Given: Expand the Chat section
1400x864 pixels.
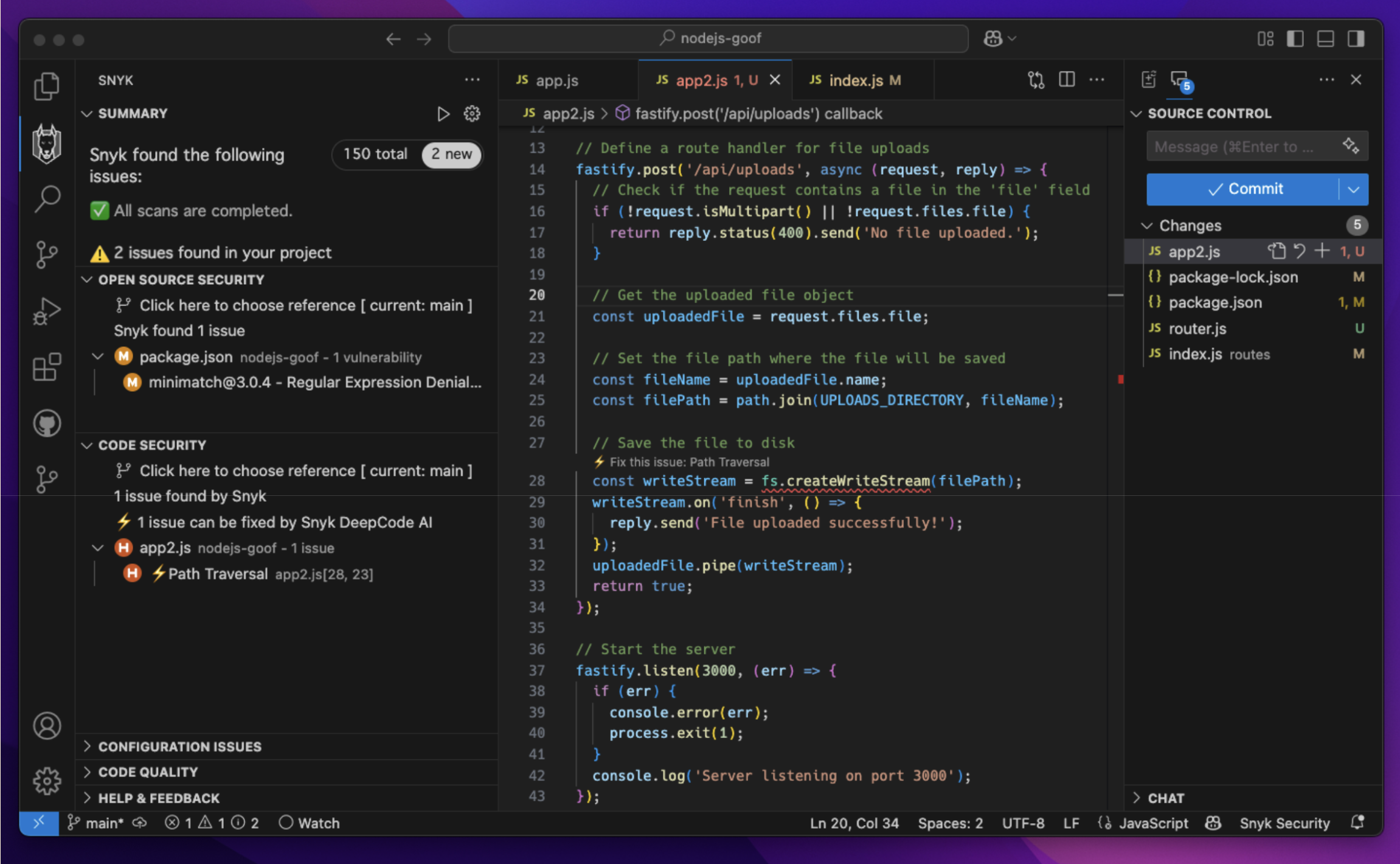Looking at the screenshot, I should (1136, 798).
